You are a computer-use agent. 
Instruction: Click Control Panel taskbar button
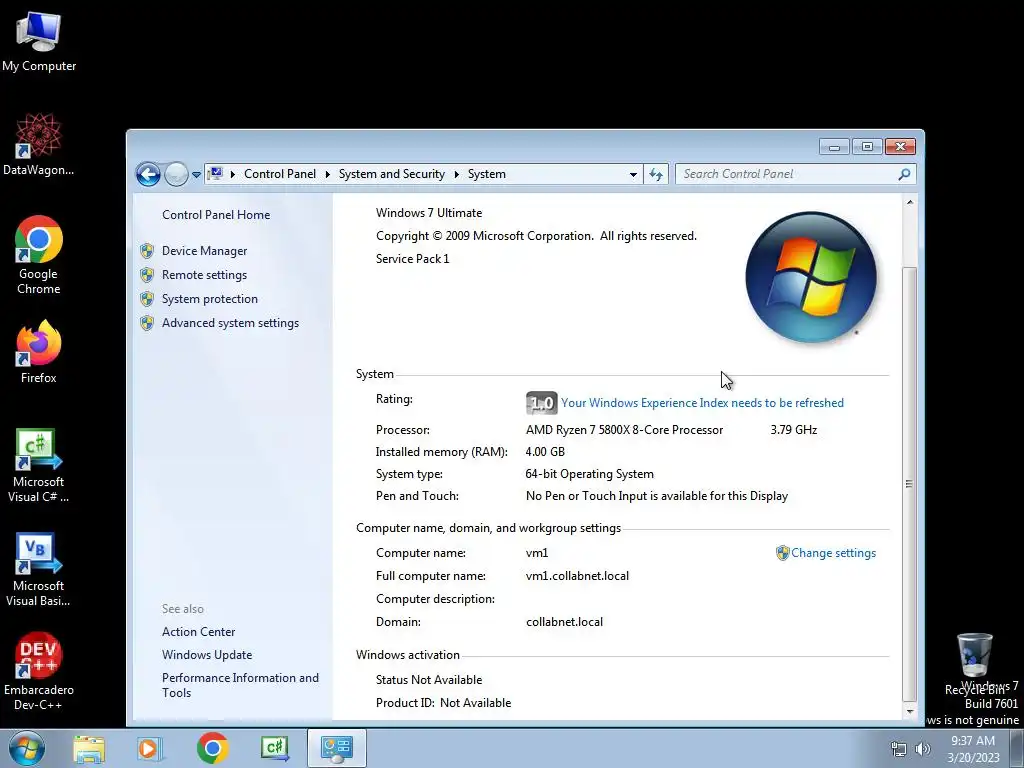(336, 748)
